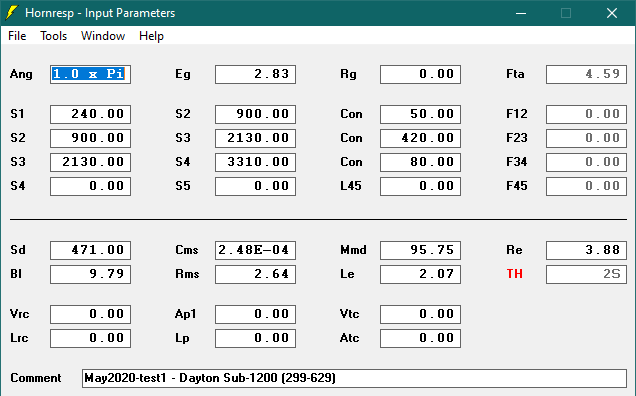Click the L45 label

click(x=350, y=186)
